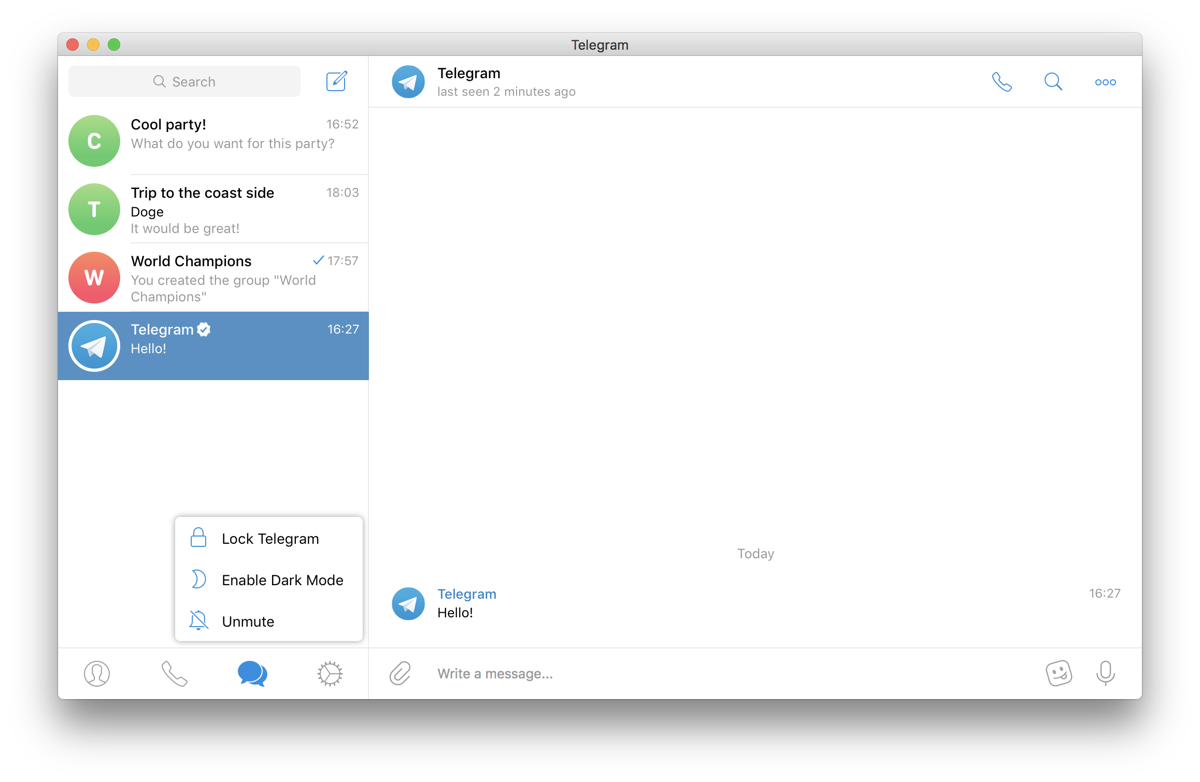Click the Write a message field
This screenshot has width=1200, height=782.
pyautogui.click(x=735, y=674)
